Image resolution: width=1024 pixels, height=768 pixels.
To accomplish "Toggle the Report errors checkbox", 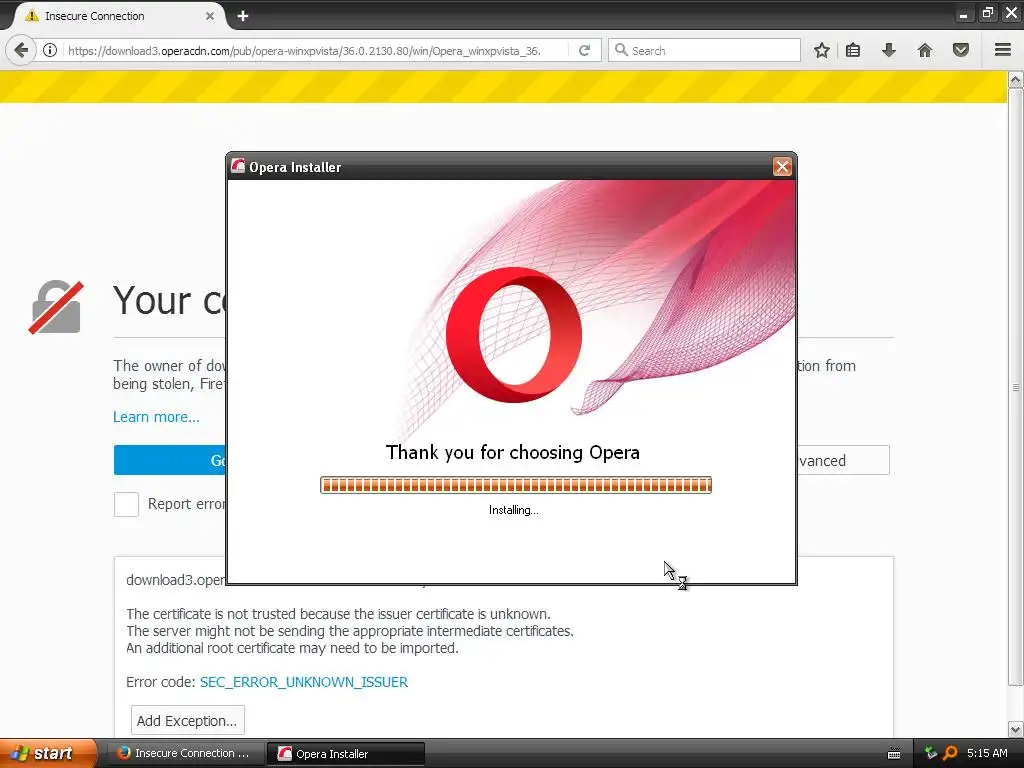I will coord(126,504).
